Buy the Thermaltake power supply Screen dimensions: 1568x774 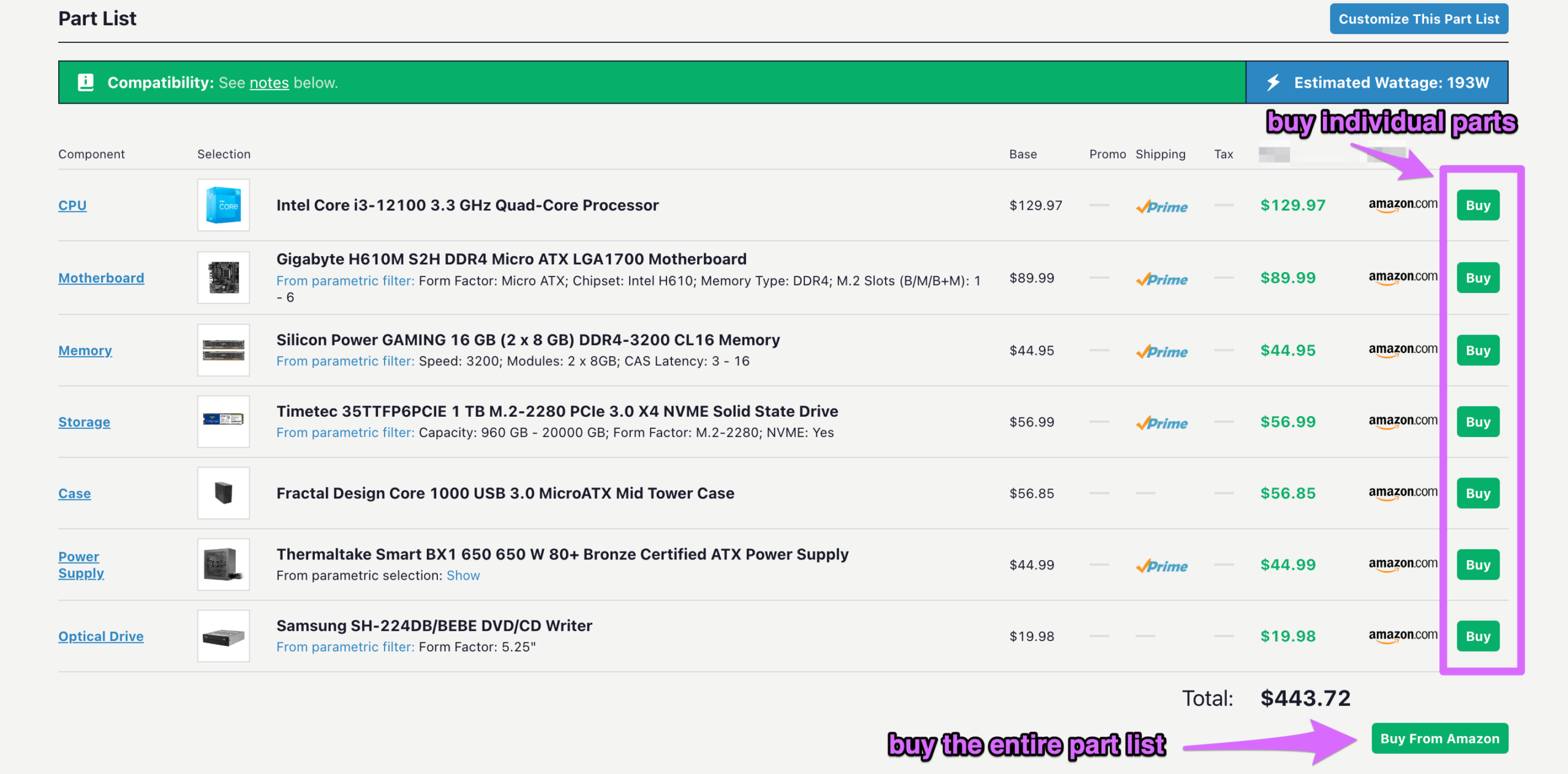pyautogui.click(x=1478, y=564)
